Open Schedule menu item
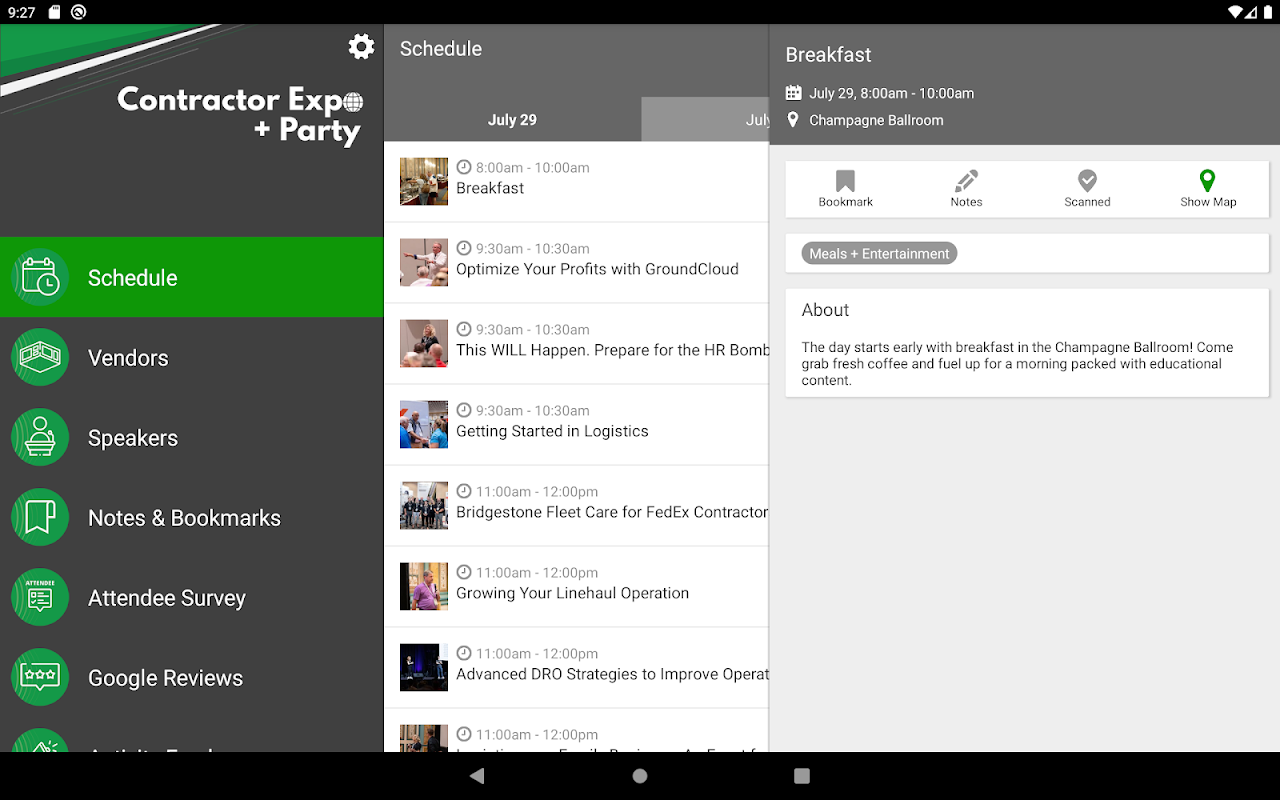 click(192, 277)
